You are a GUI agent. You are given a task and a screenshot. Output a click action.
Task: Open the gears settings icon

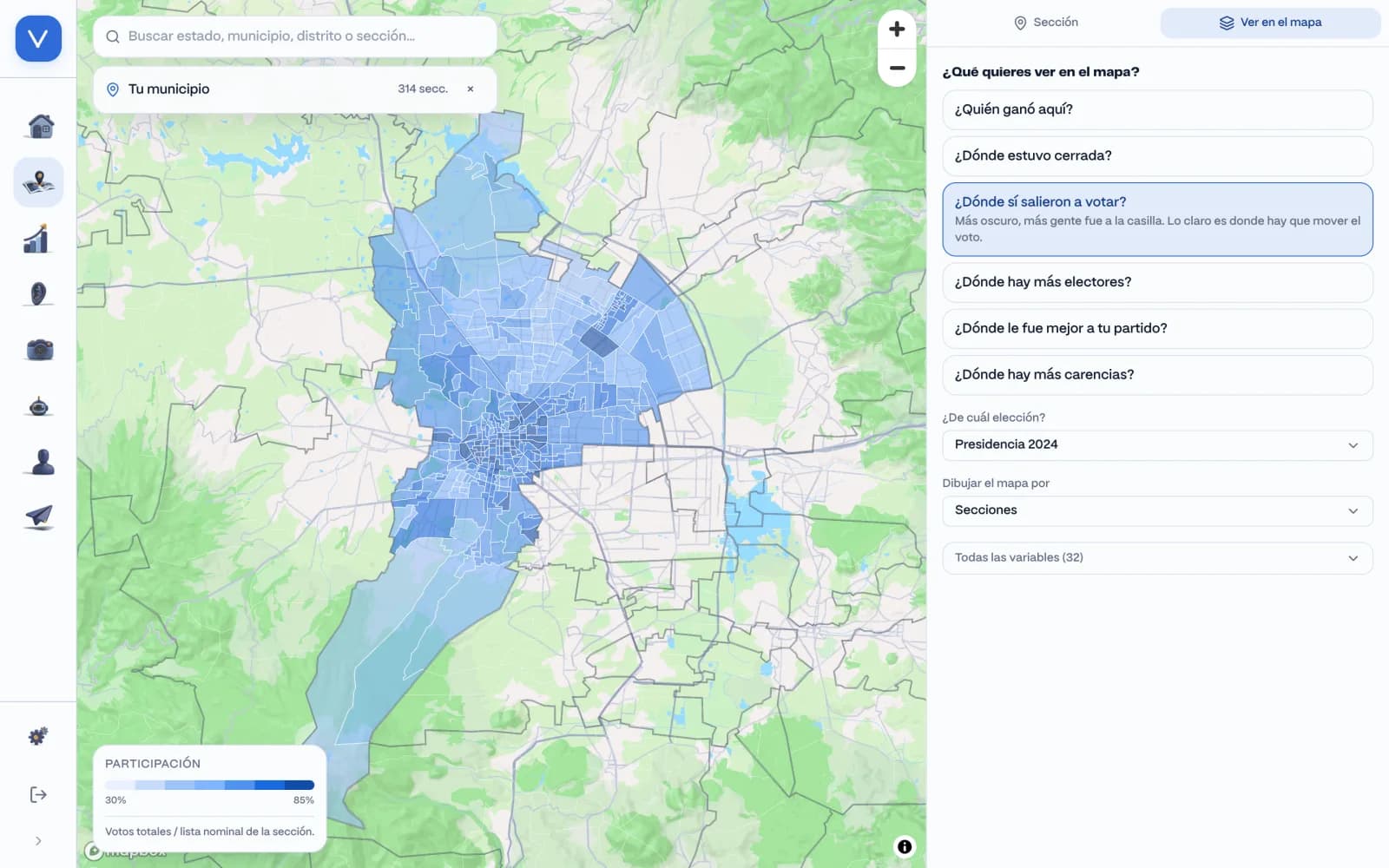tap(38, 736)
